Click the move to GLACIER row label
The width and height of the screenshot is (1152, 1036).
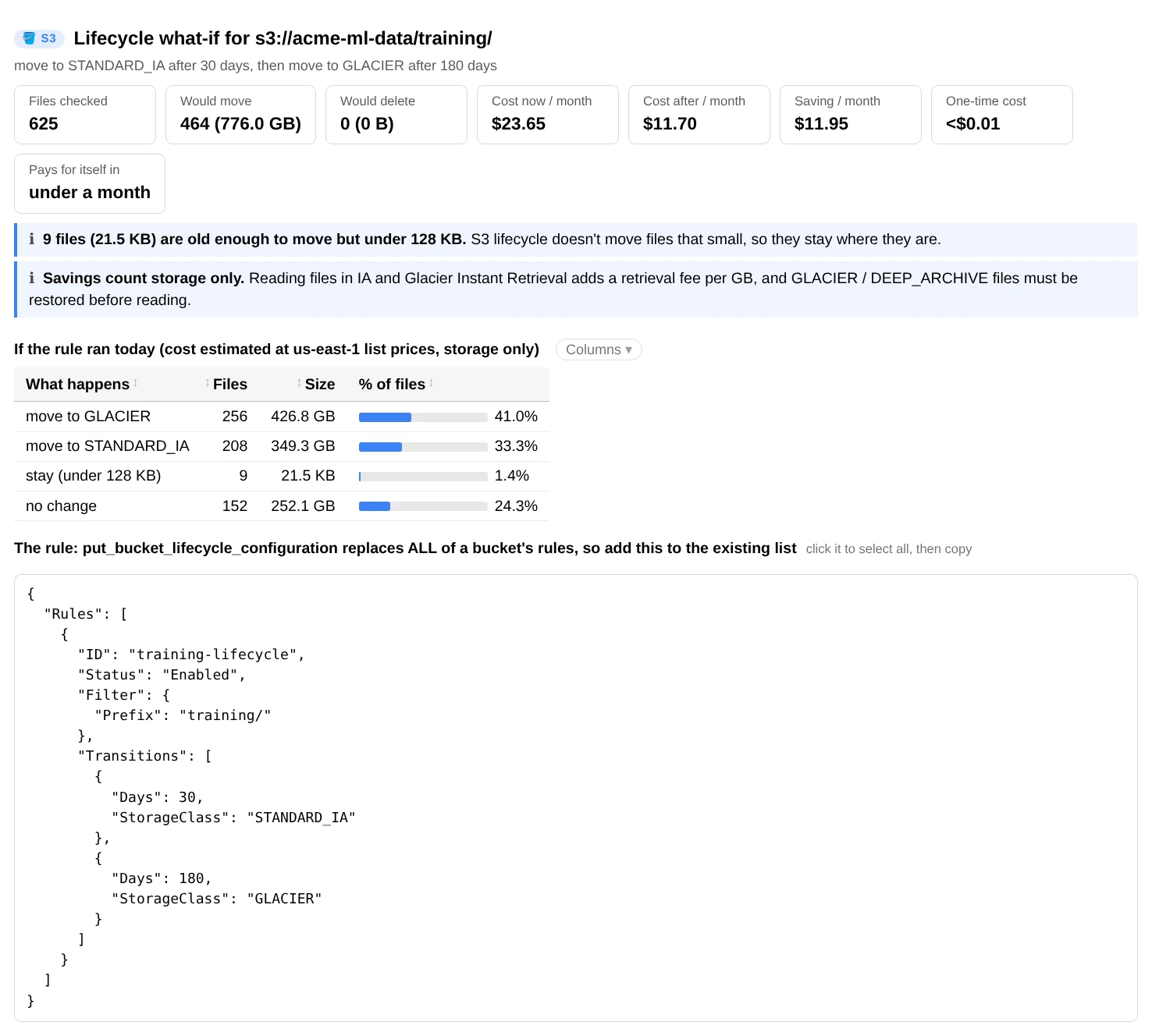[88, 417]
